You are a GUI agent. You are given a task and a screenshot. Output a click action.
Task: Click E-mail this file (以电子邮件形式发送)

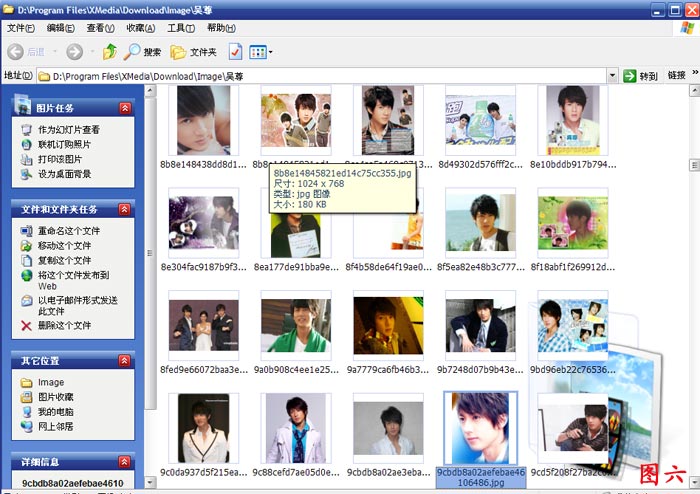(x=78, y=305)
